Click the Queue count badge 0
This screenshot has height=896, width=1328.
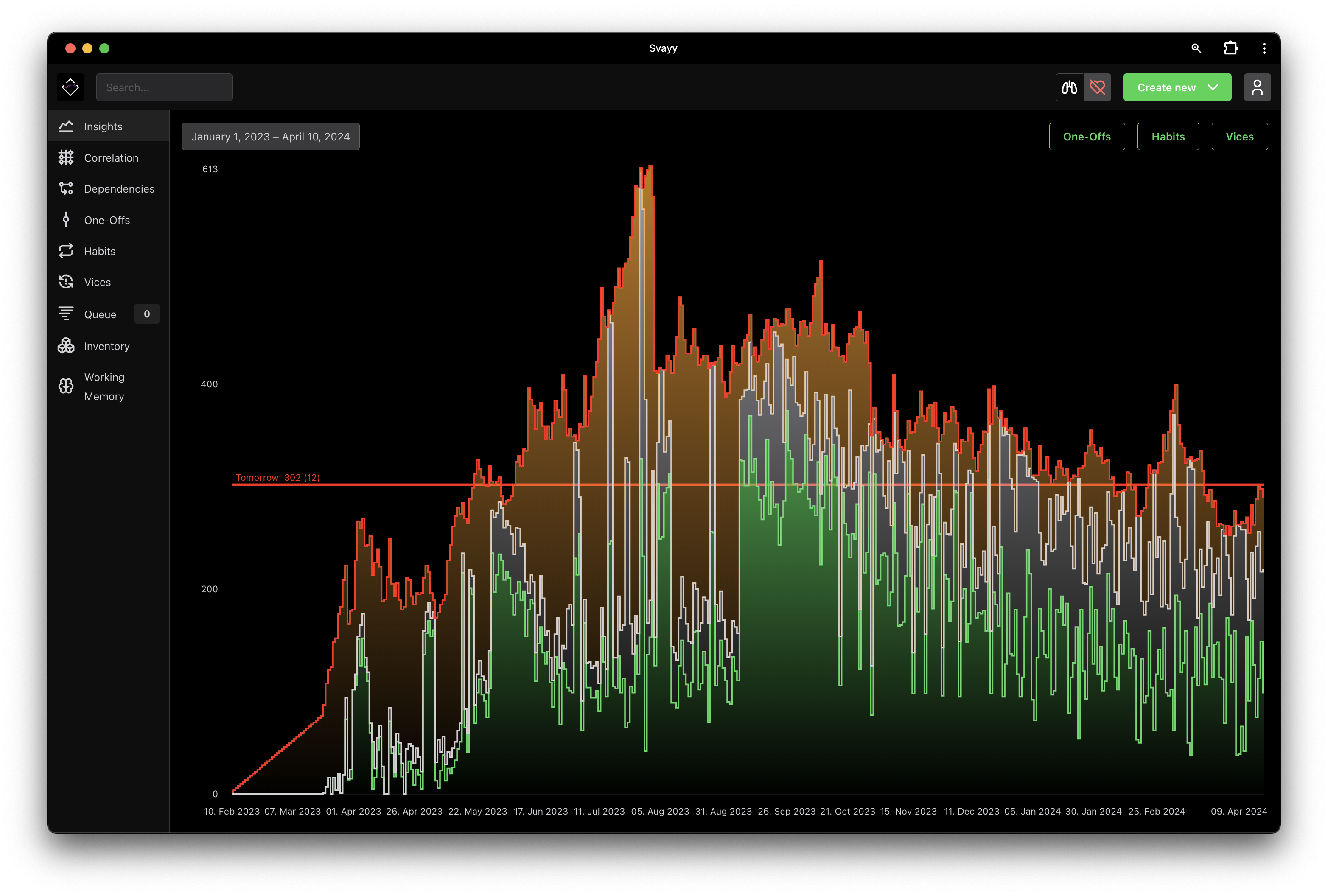pos(147,314)
